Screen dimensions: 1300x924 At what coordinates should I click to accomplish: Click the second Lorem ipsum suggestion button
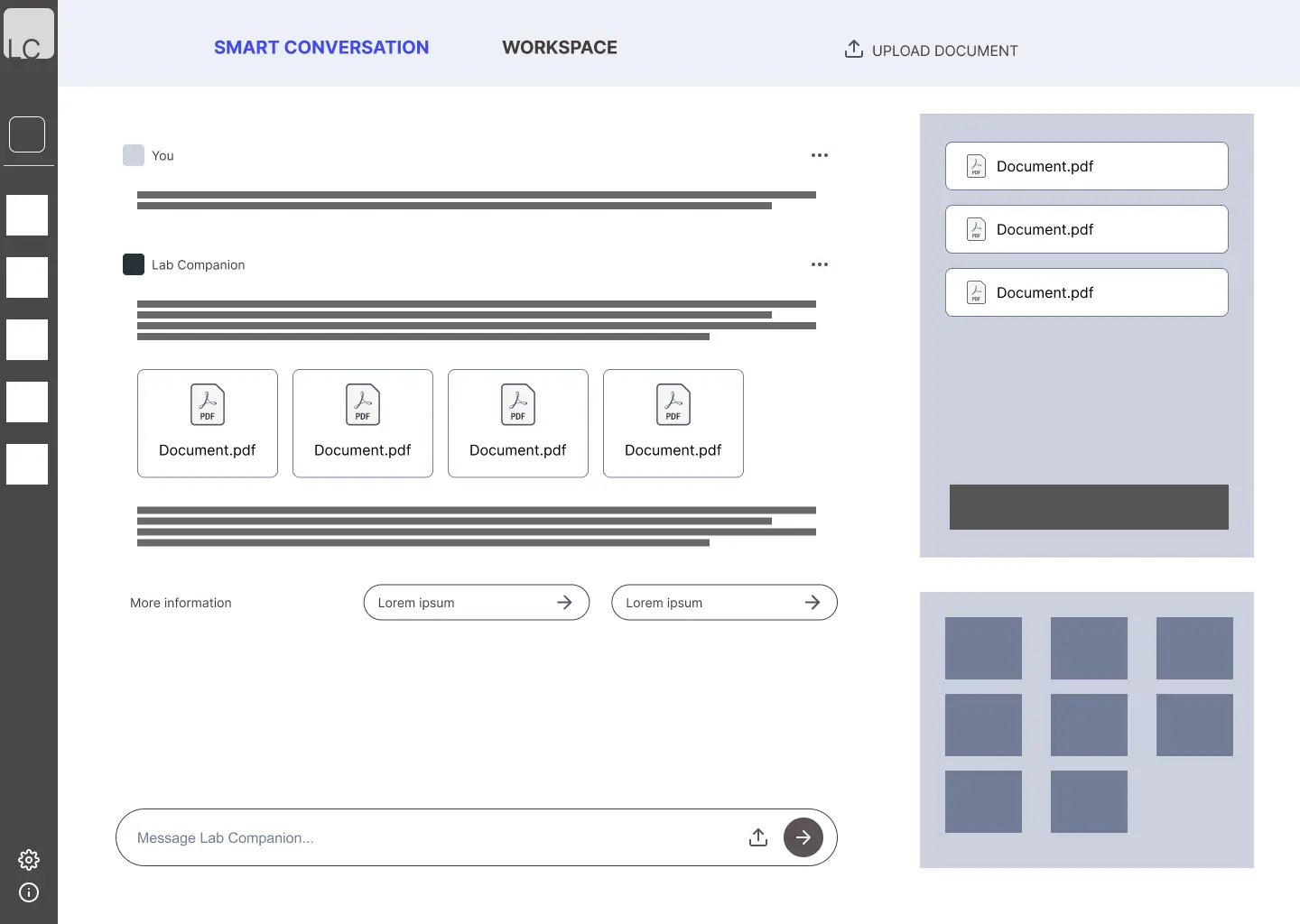(x=724, y=603)
